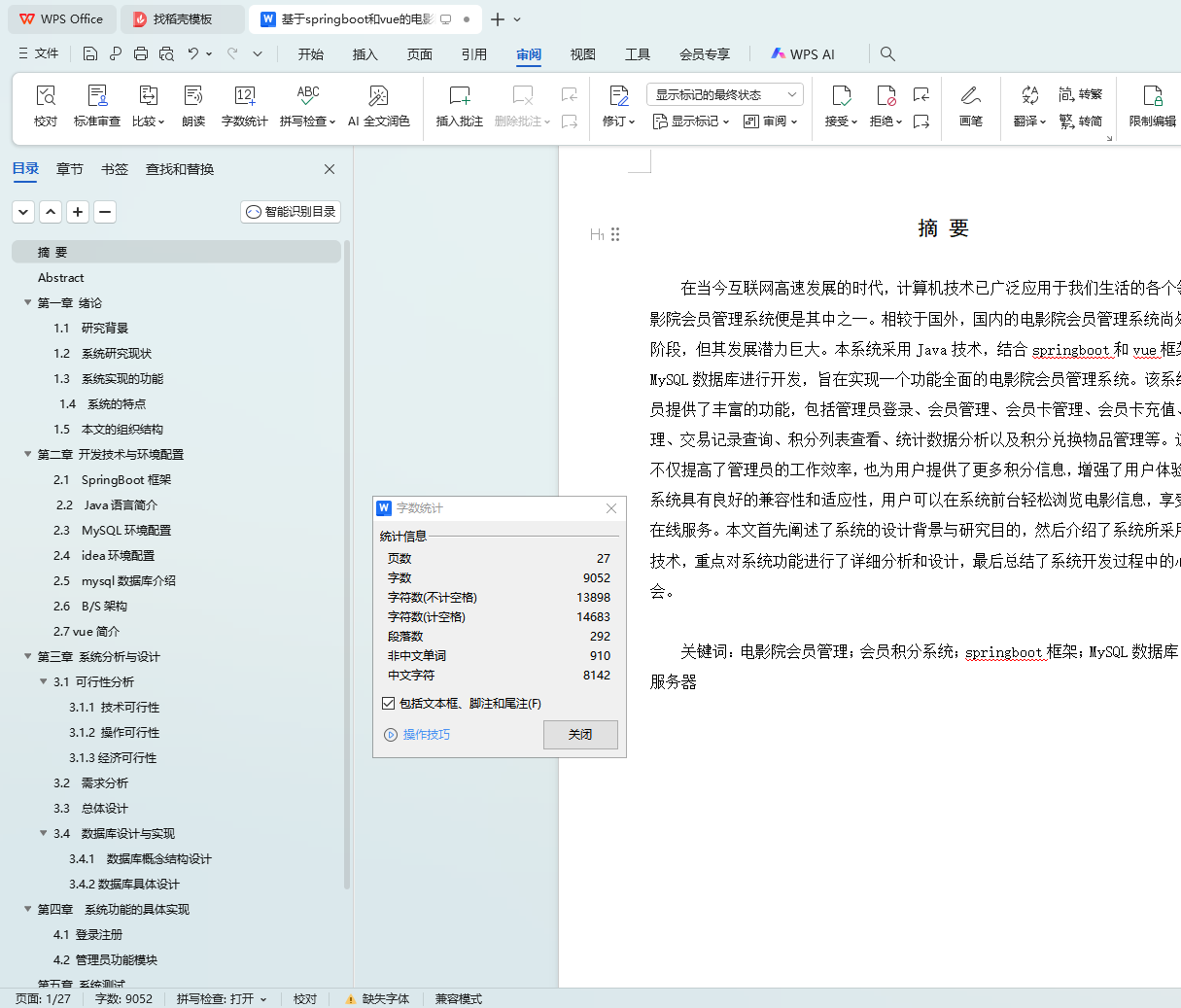
Task: Collapse the 第一章 绪论 tree node
Action: (x=27, y=303)
